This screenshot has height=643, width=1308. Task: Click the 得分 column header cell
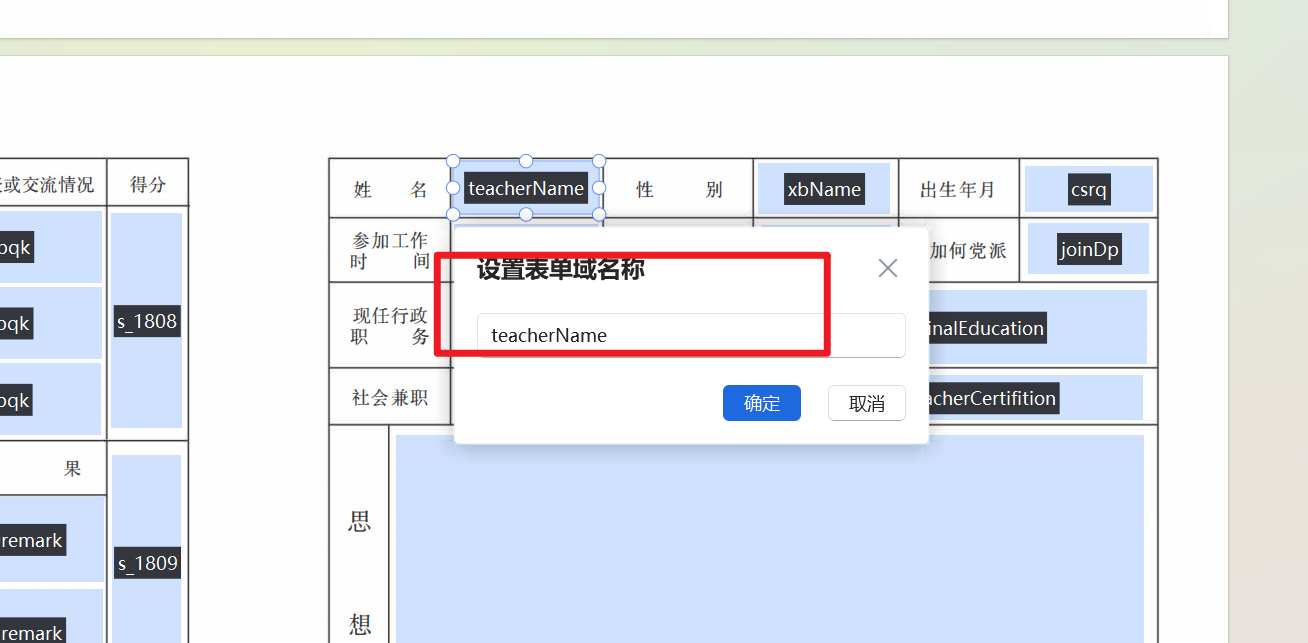147,181
